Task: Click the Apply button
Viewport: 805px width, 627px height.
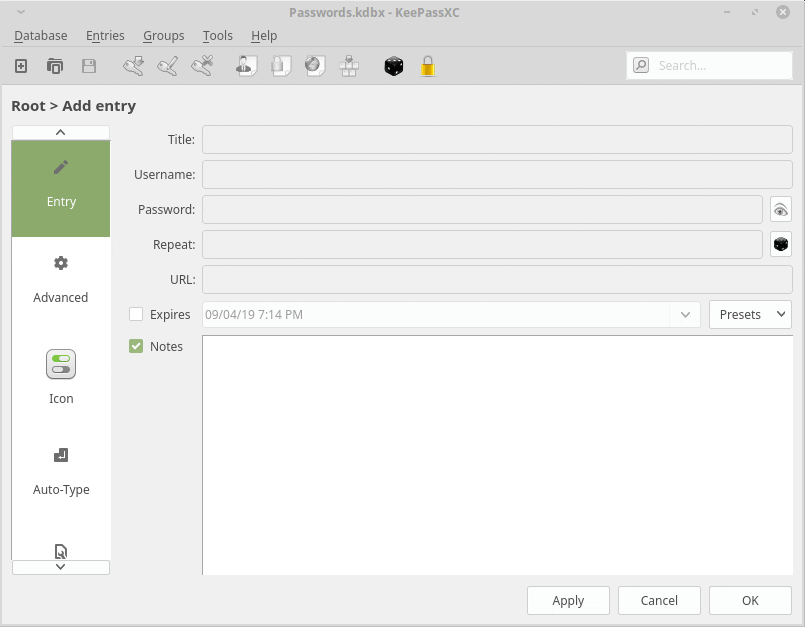Action: 568,600
